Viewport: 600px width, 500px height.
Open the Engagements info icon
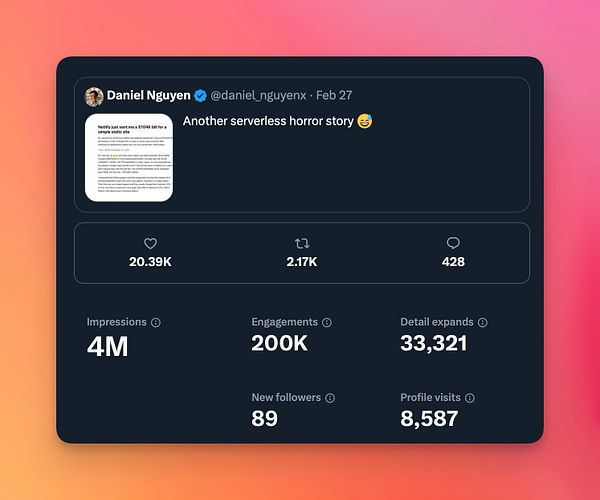[327, 322]
